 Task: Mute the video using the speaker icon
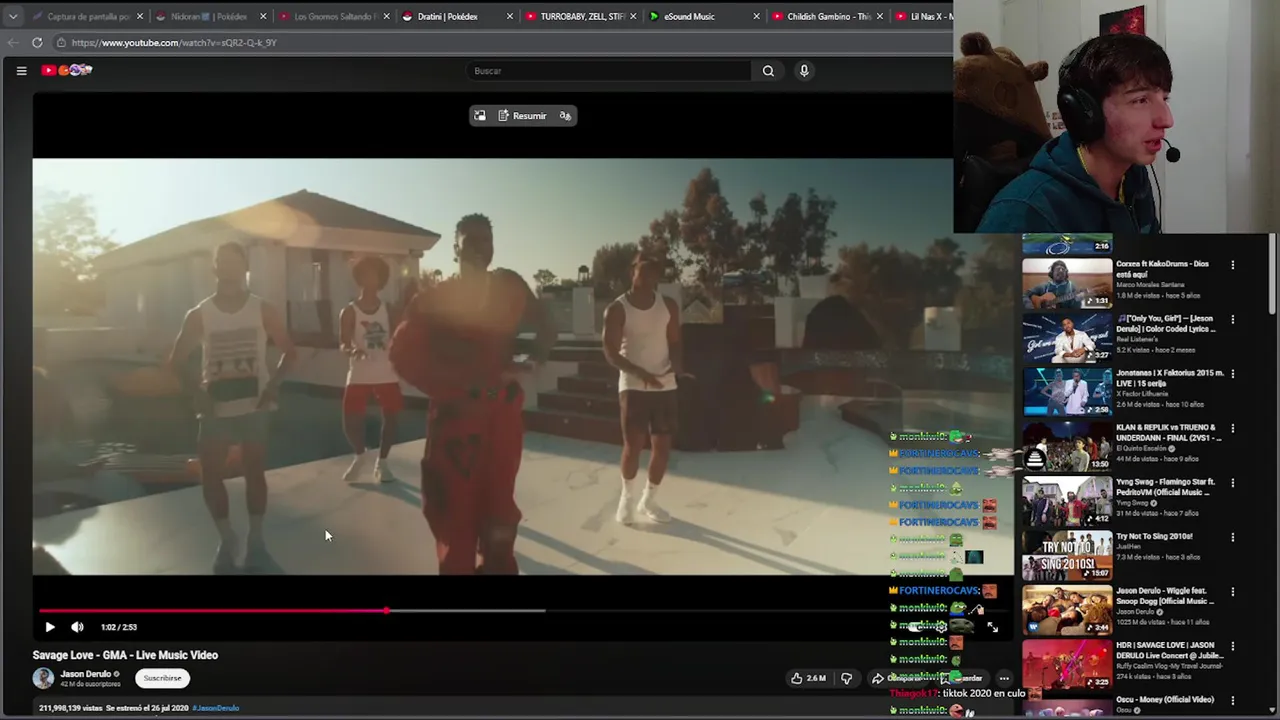77,627
